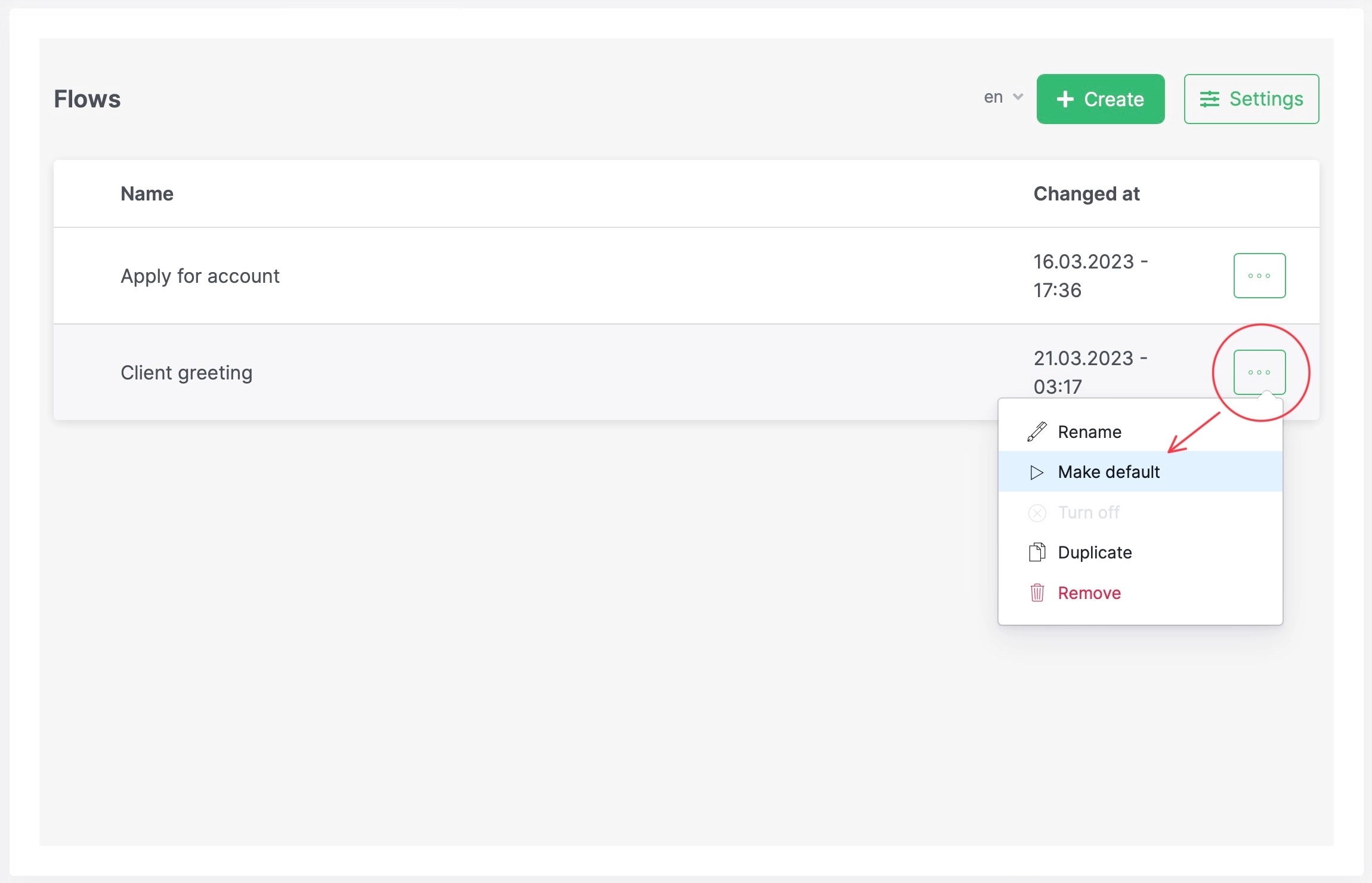Screen dimensions: 1372x883
Task: Close three-dot menu for Client greeting
Action: (1259, 372)
